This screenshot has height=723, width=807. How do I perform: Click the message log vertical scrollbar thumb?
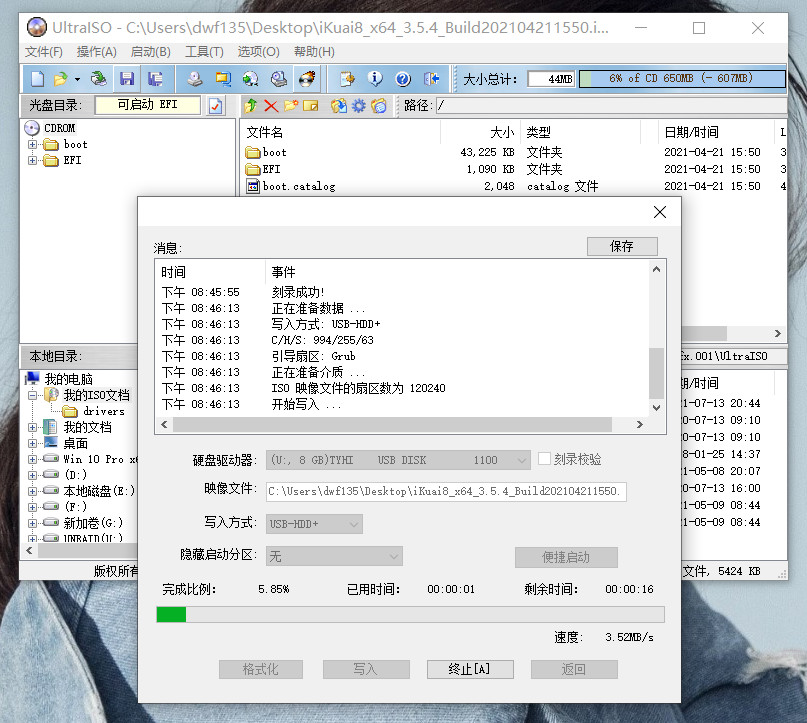[656, 373]
